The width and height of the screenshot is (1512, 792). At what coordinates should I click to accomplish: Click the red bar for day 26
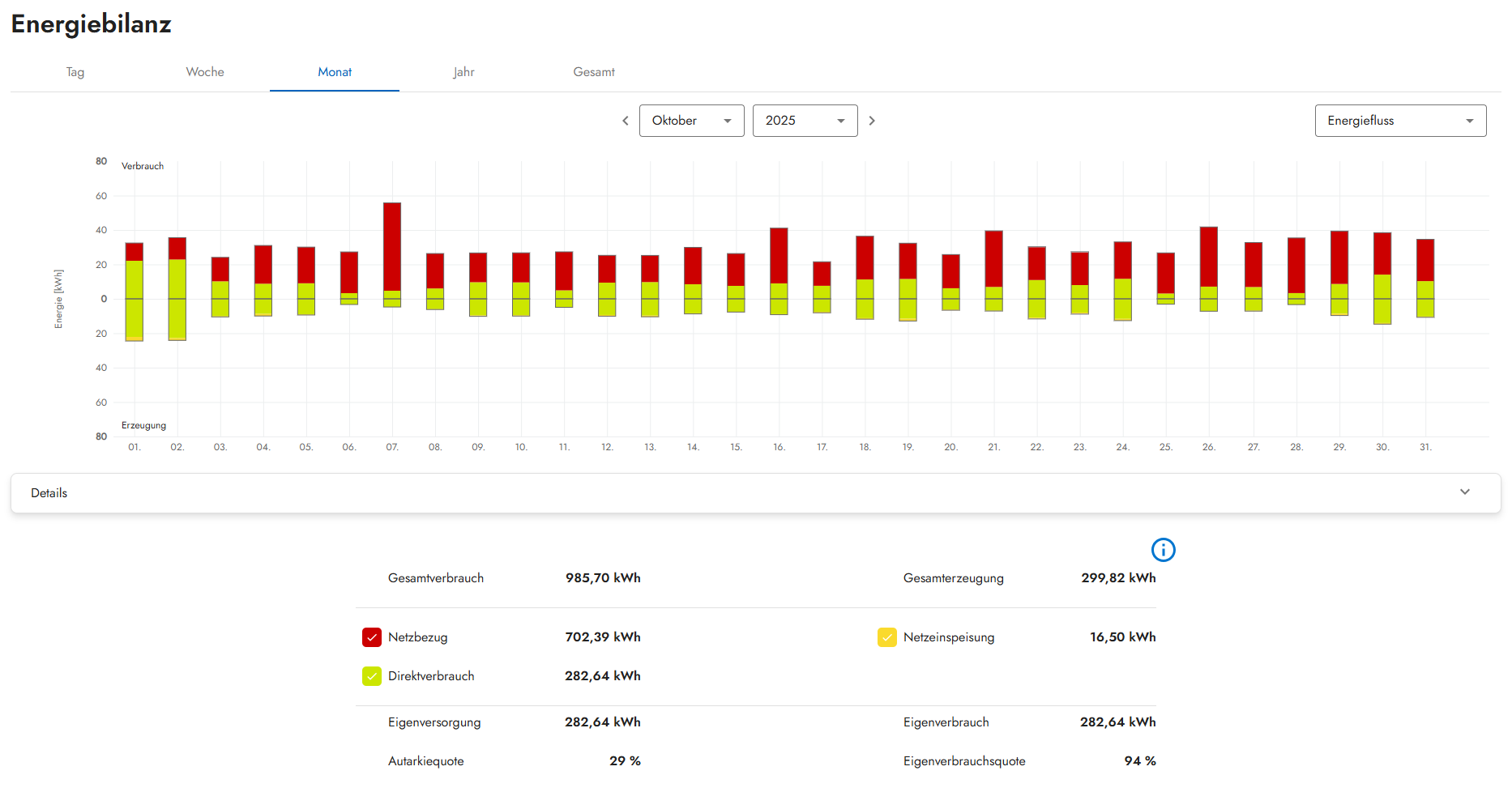point(1208,257)
